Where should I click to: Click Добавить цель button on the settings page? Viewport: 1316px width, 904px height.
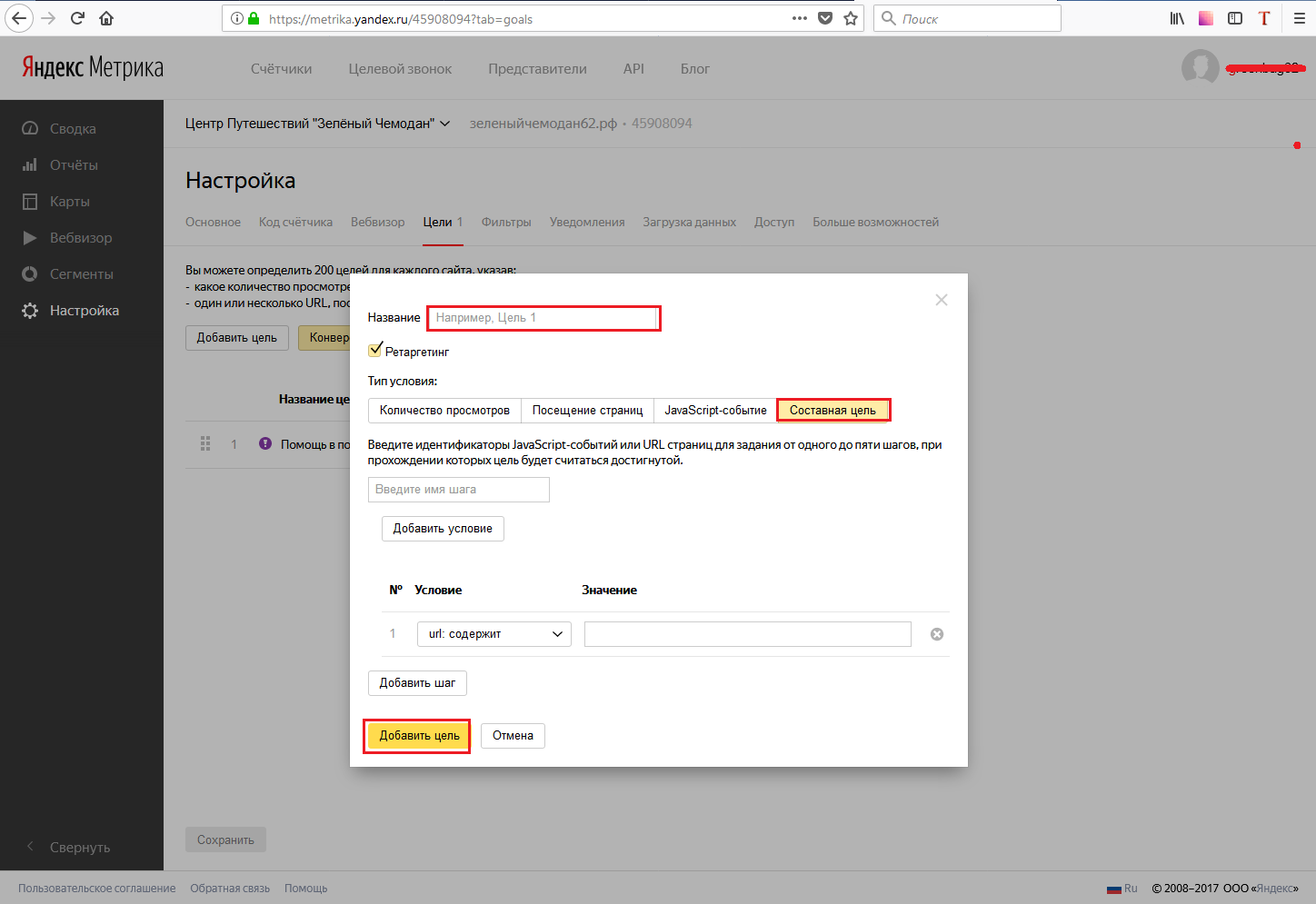click(237, 338)
